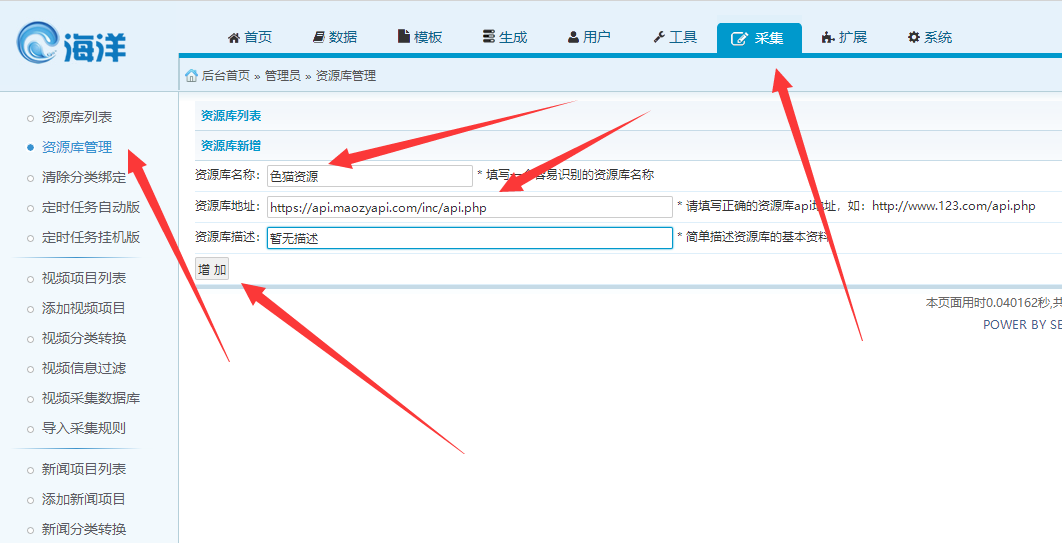Open the 系统 system tab
Image resolution: width=1062 pixels, height=543 pixels.
(x=930, y=37)
